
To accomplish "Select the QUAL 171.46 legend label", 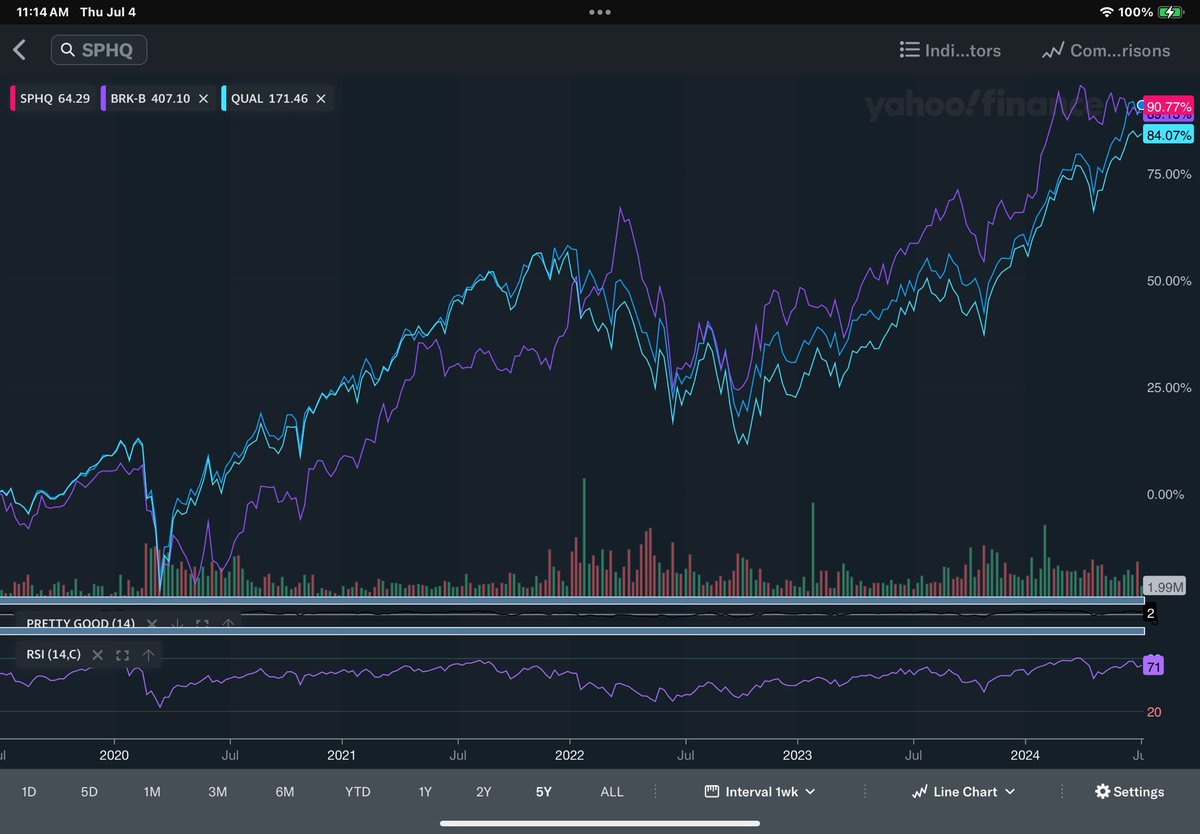I will 268,99.
